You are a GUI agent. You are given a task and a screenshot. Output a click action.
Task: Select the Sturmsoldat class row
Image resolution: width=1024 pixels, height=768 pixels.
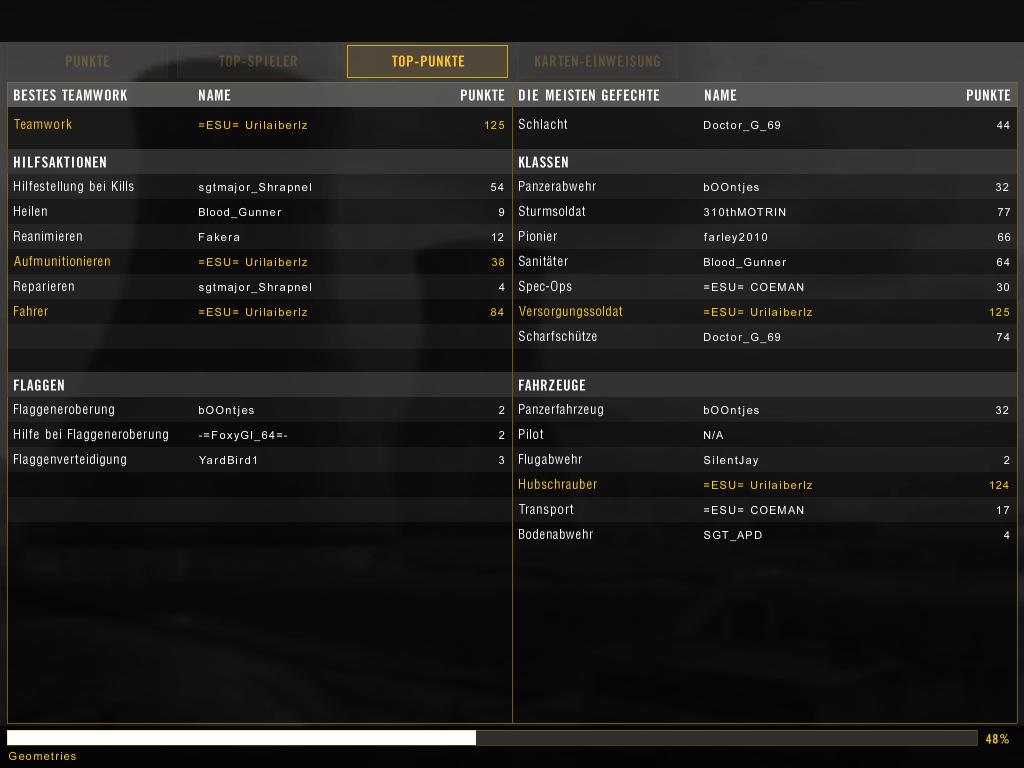(764, 212)
